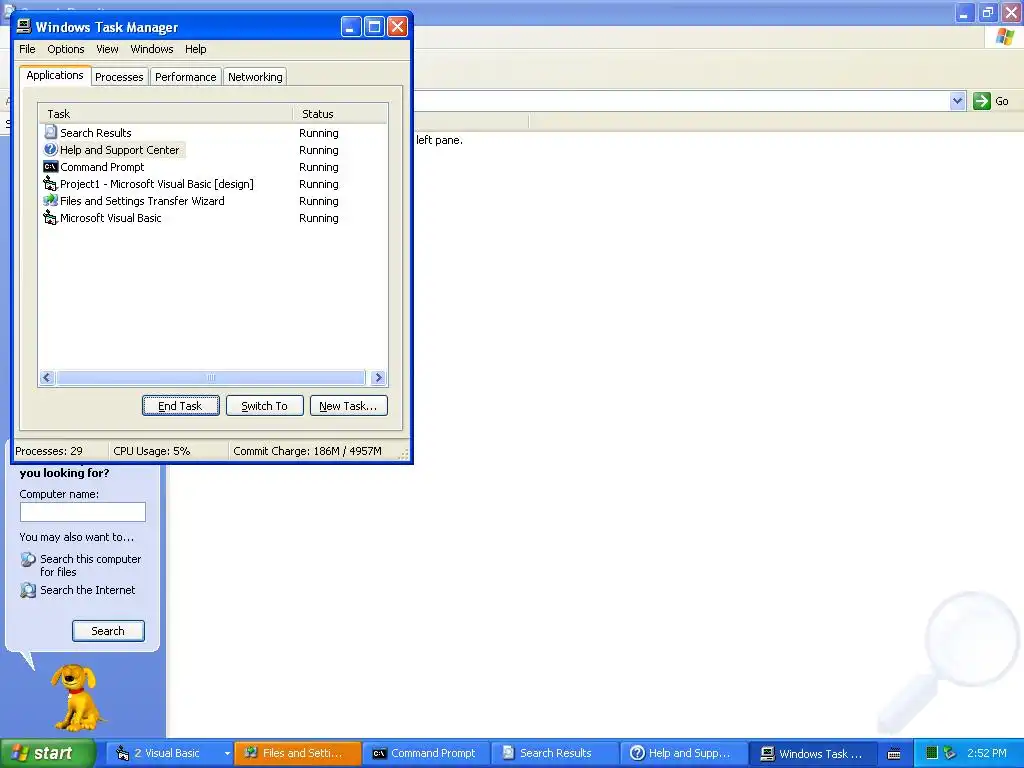1024x768 pixels.
Task: Select Files and Settings Transfer Wizard row
Action: click(x=213, y=200)
